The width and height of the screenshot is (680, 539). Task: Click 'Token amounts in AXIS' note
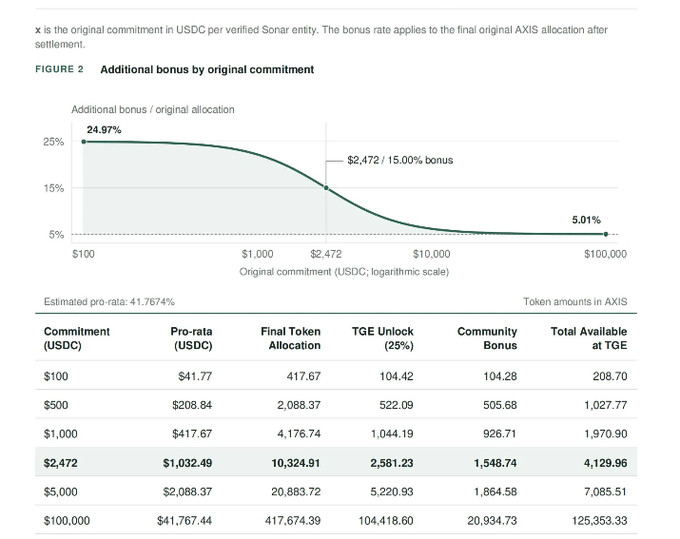(575, 302)
